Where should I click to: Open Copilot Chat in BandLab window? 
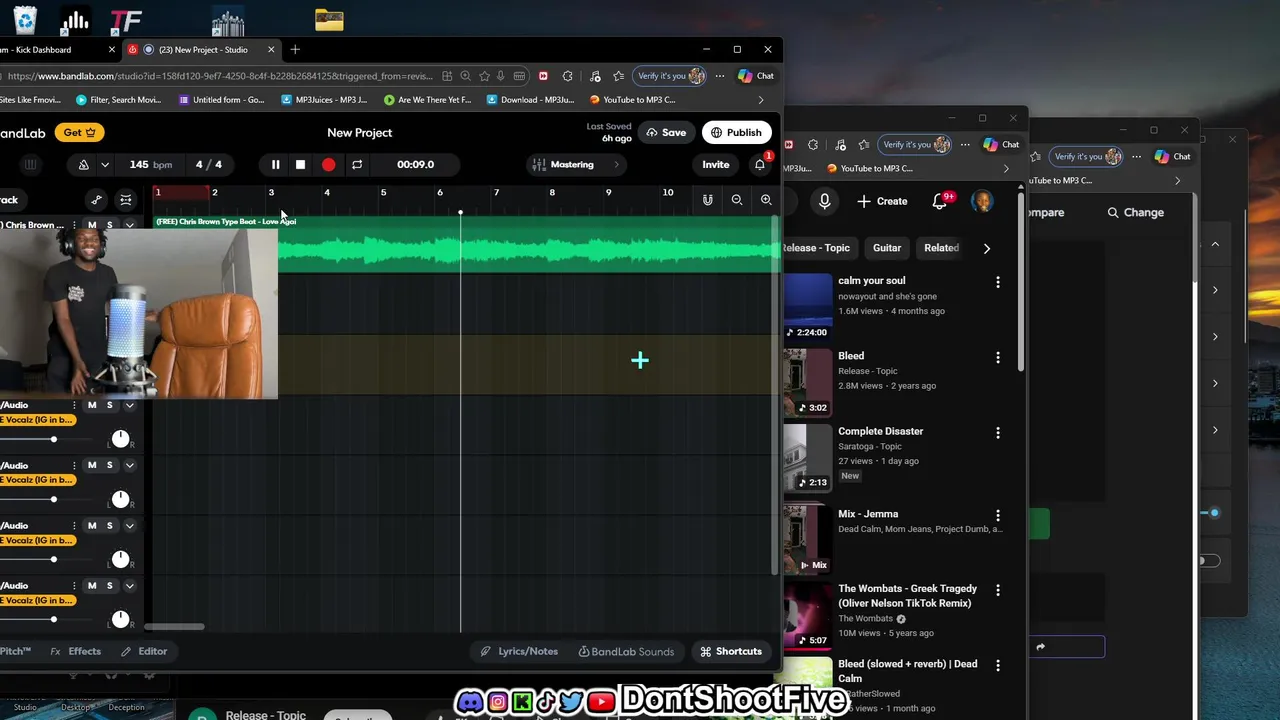point(756,76)
